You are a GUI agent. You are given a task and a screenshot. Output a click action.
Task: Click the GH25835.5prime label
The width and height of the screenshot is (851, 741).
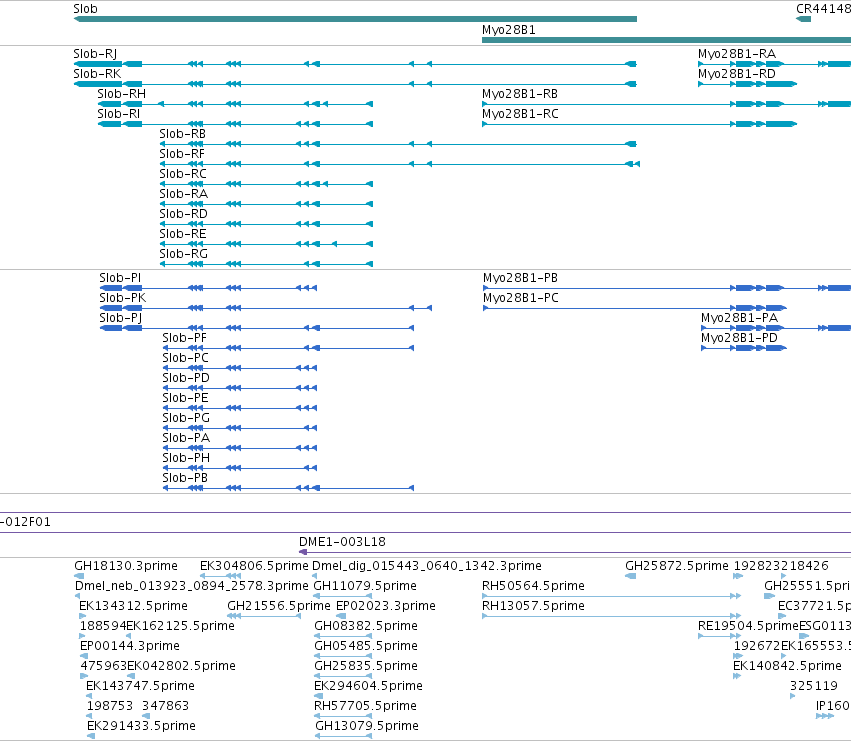(366, 667)
